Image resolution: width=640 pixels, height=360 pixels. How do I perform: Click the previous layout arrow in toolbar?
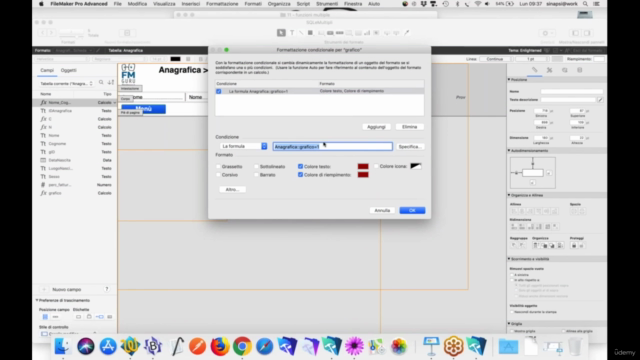click(42, 33)
